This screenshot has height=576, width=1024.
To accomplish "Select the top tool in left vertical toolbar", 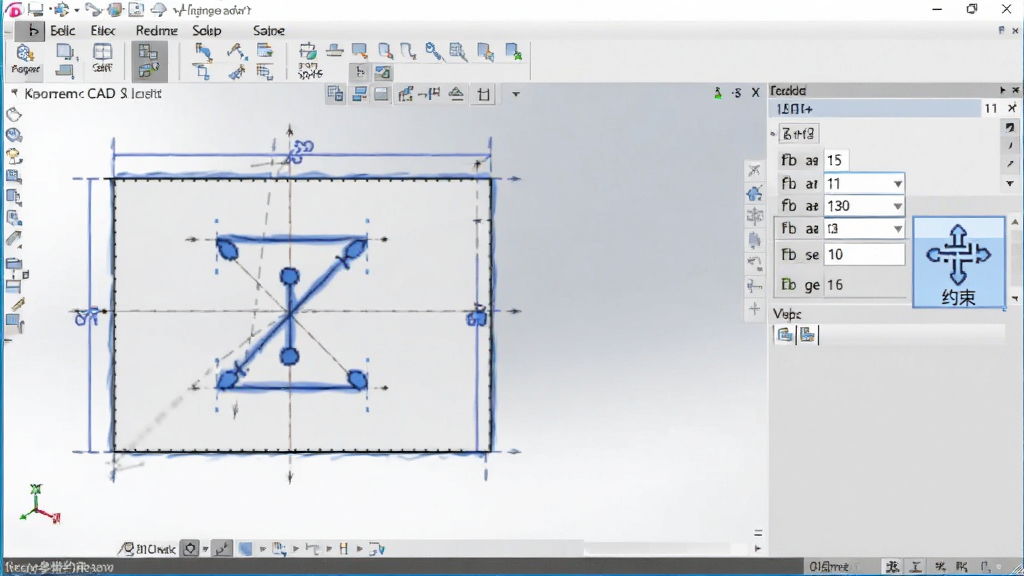I will click(x=14, y=115).
